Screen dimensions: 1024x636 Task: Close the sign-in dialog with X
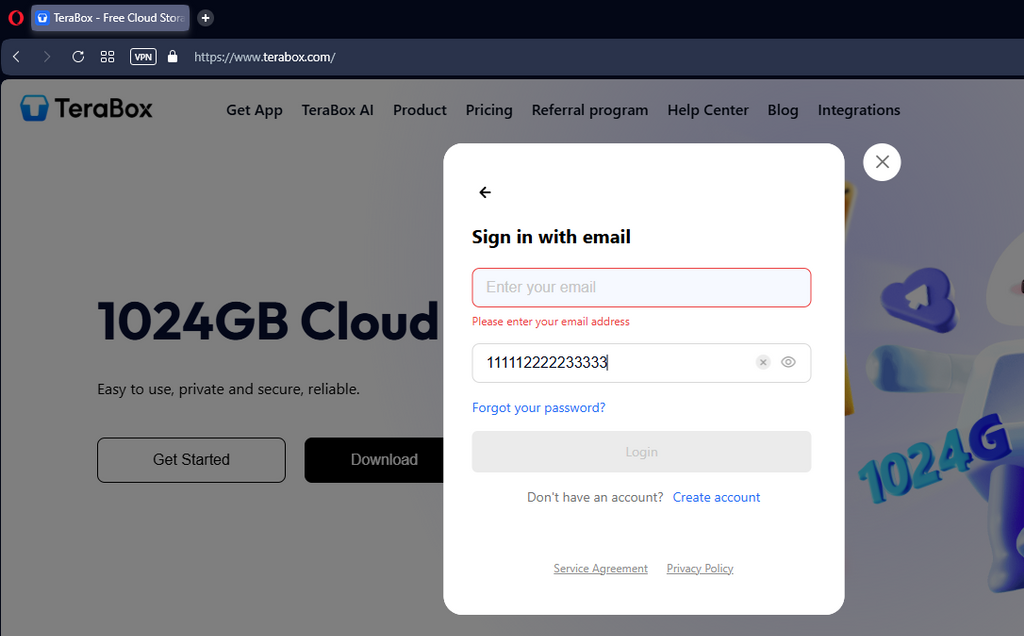pyautogui.click(x=882, y=162)
